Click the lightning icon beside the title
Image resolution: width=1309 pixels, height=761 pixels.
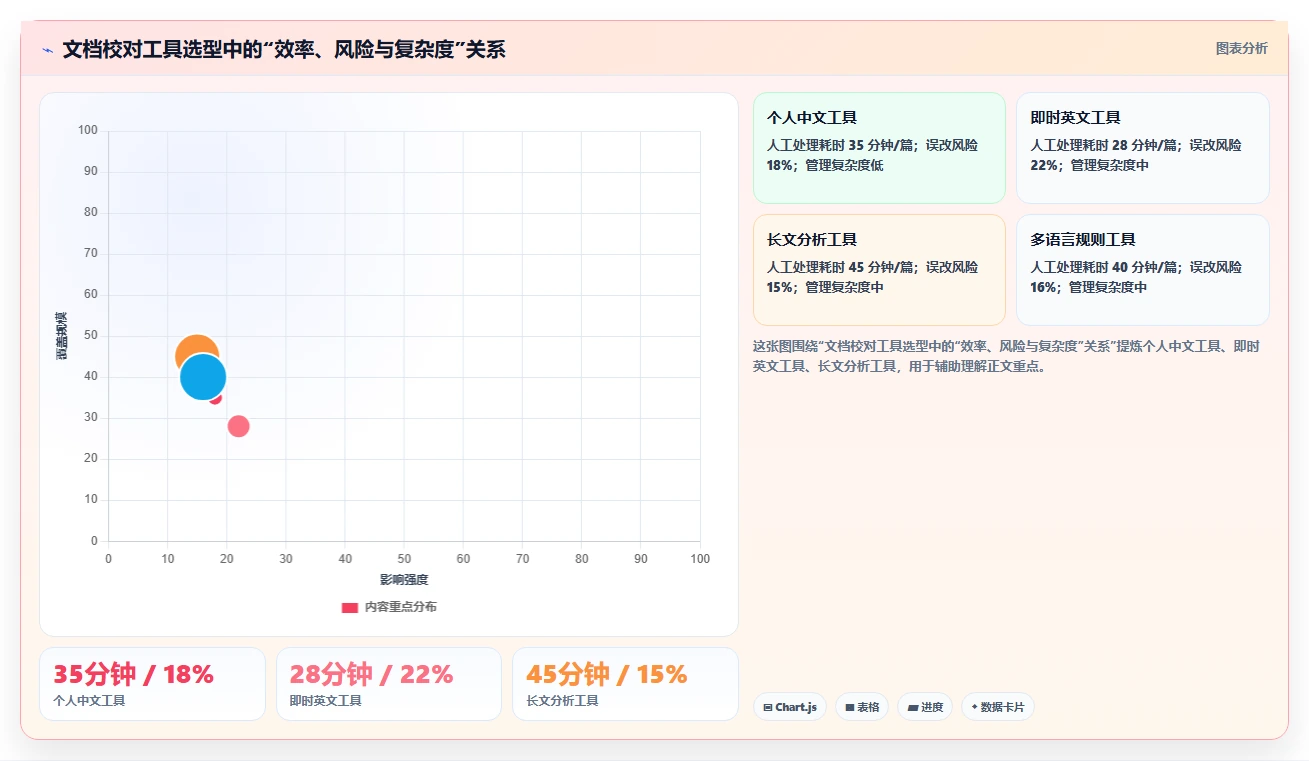click(x=47, y=50)
